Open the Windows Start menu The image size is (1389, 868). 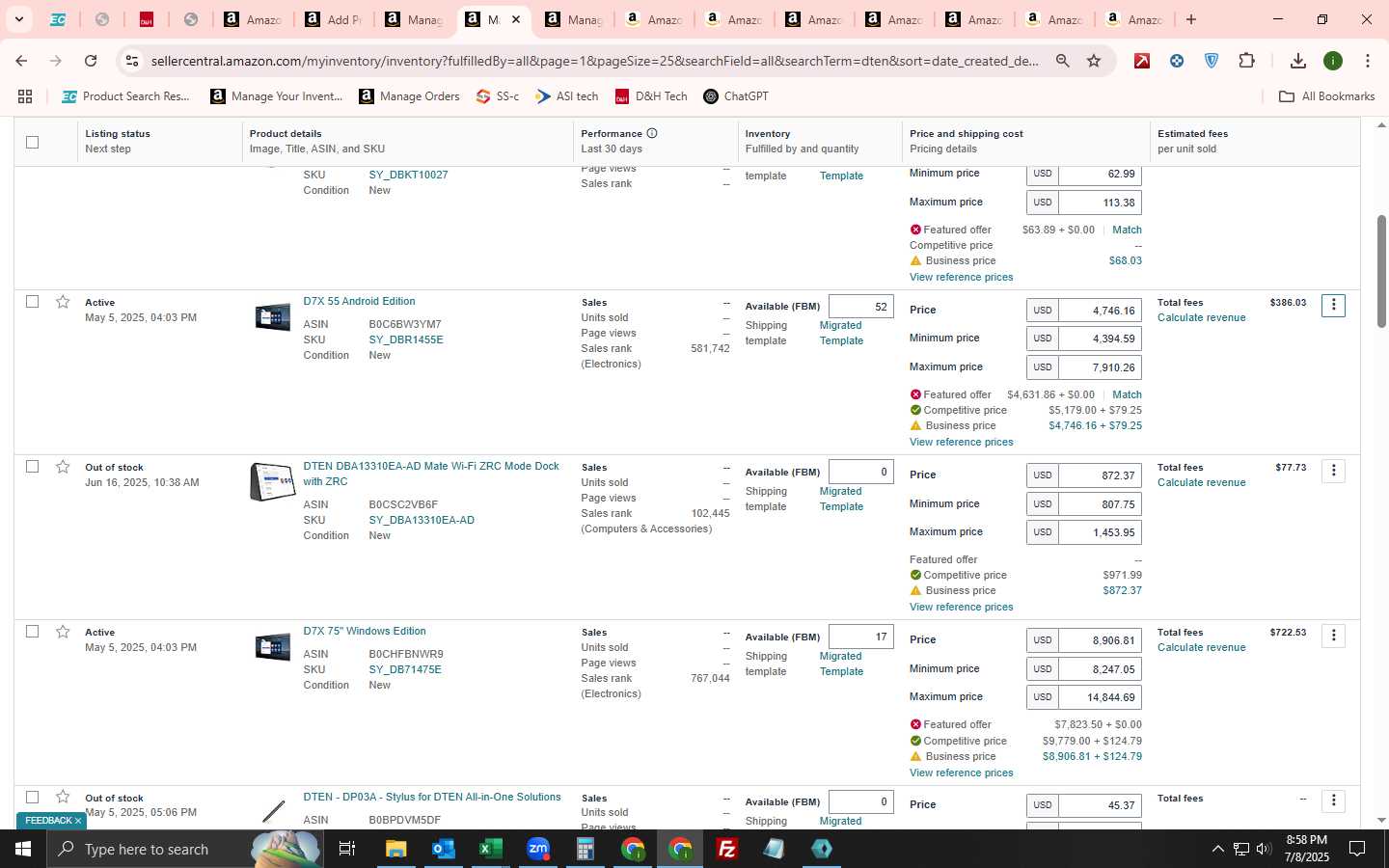pos(23,849)
